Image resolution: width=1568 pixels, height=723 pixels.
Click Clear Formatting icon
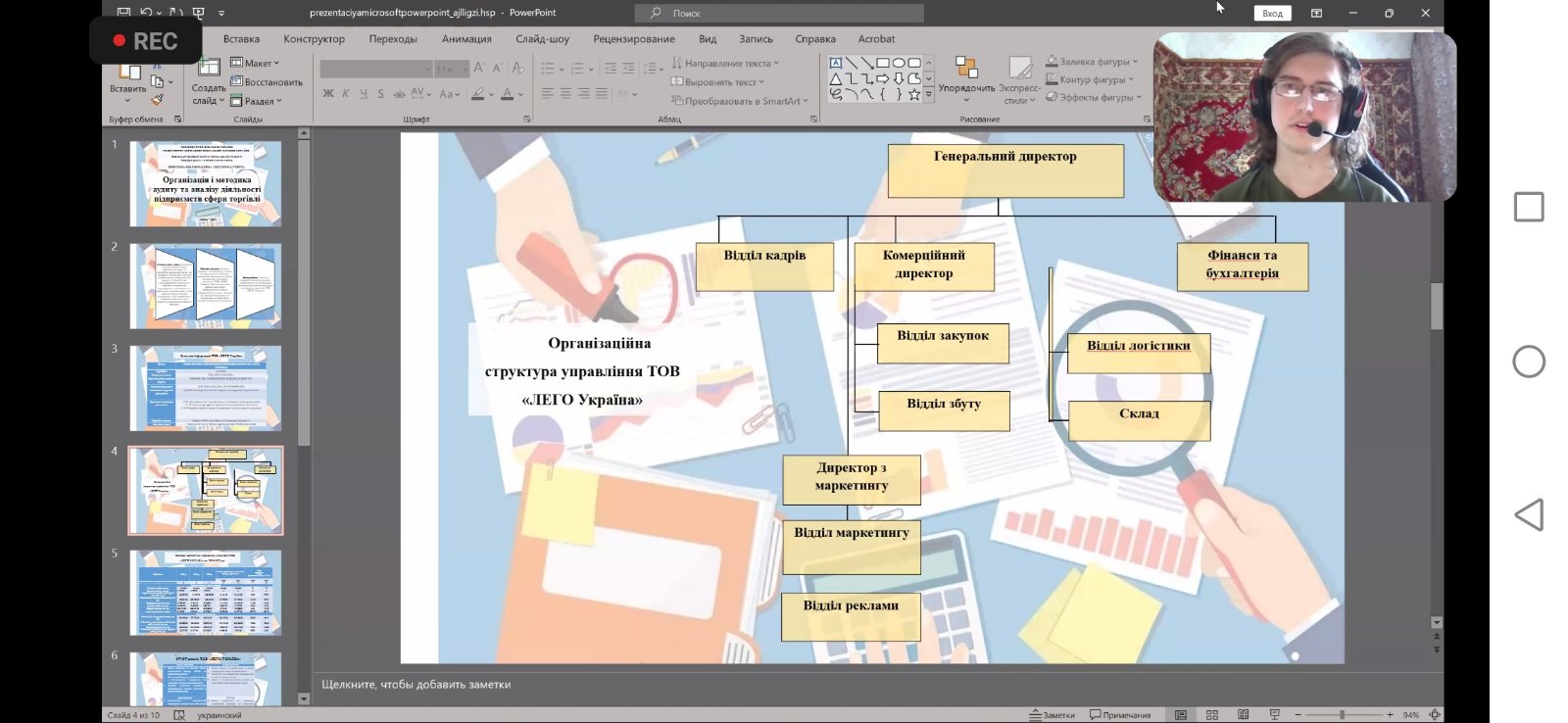click(518, 68)
